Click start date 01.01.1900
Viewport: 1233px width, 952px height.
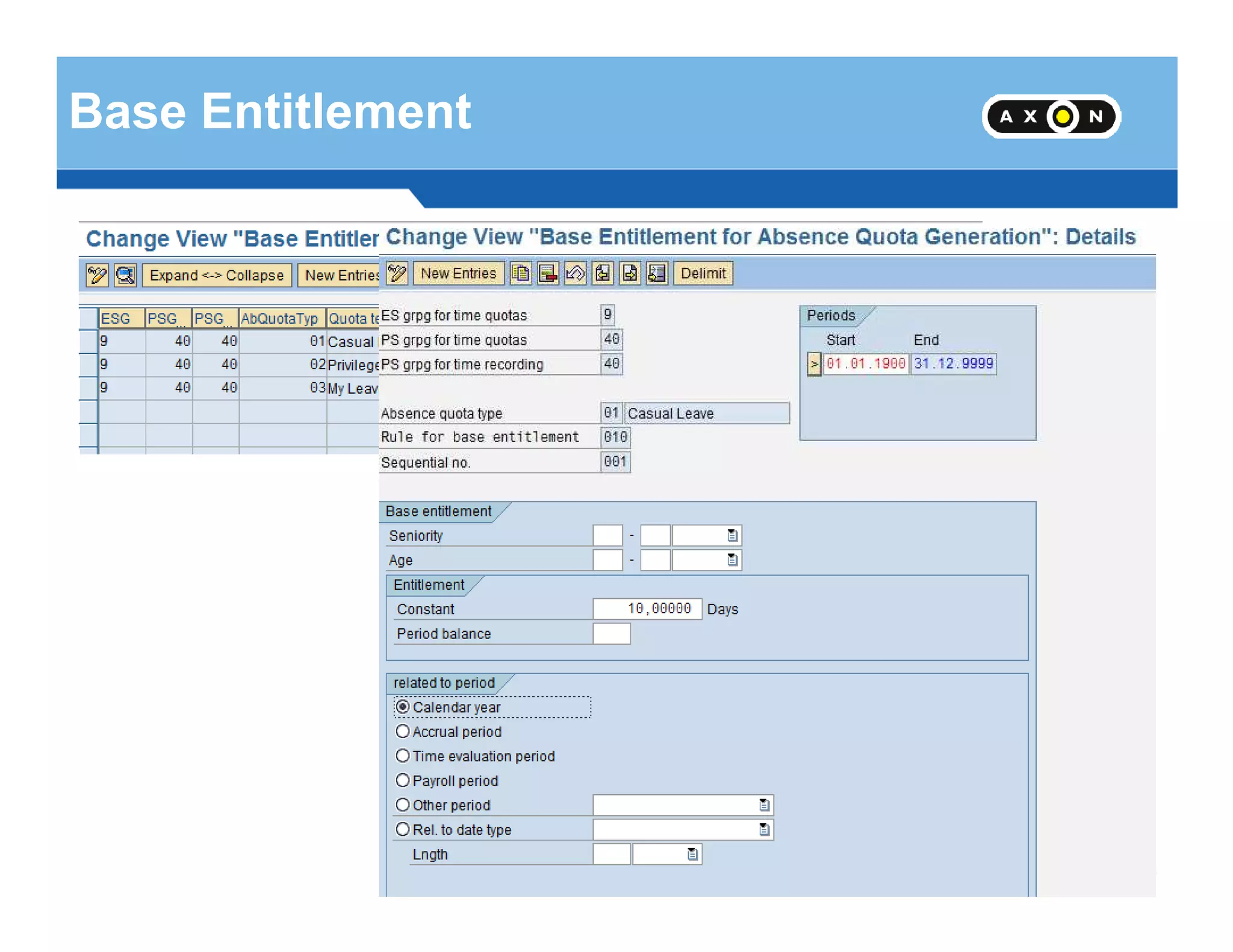click(x=866, y=363)
